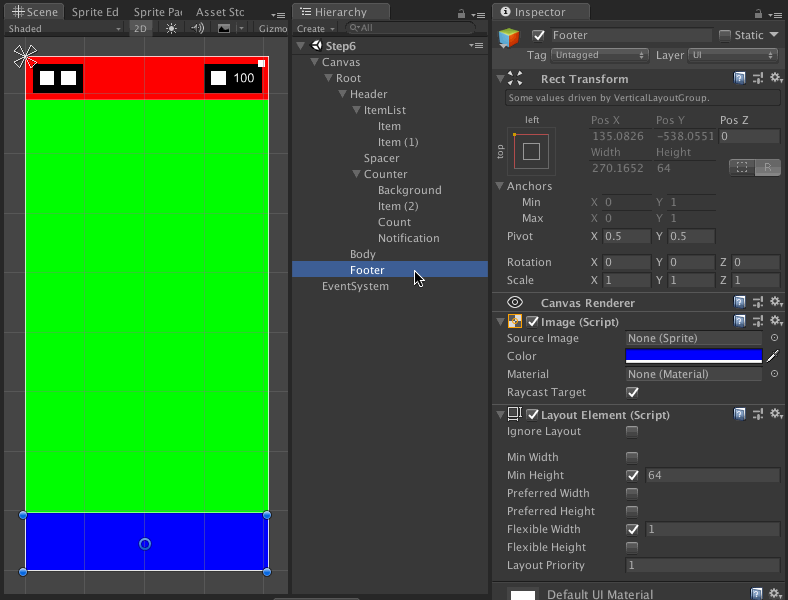Click the Footer GameObject cube icon
The image size is (788, 600).
(x=509, y=38)
